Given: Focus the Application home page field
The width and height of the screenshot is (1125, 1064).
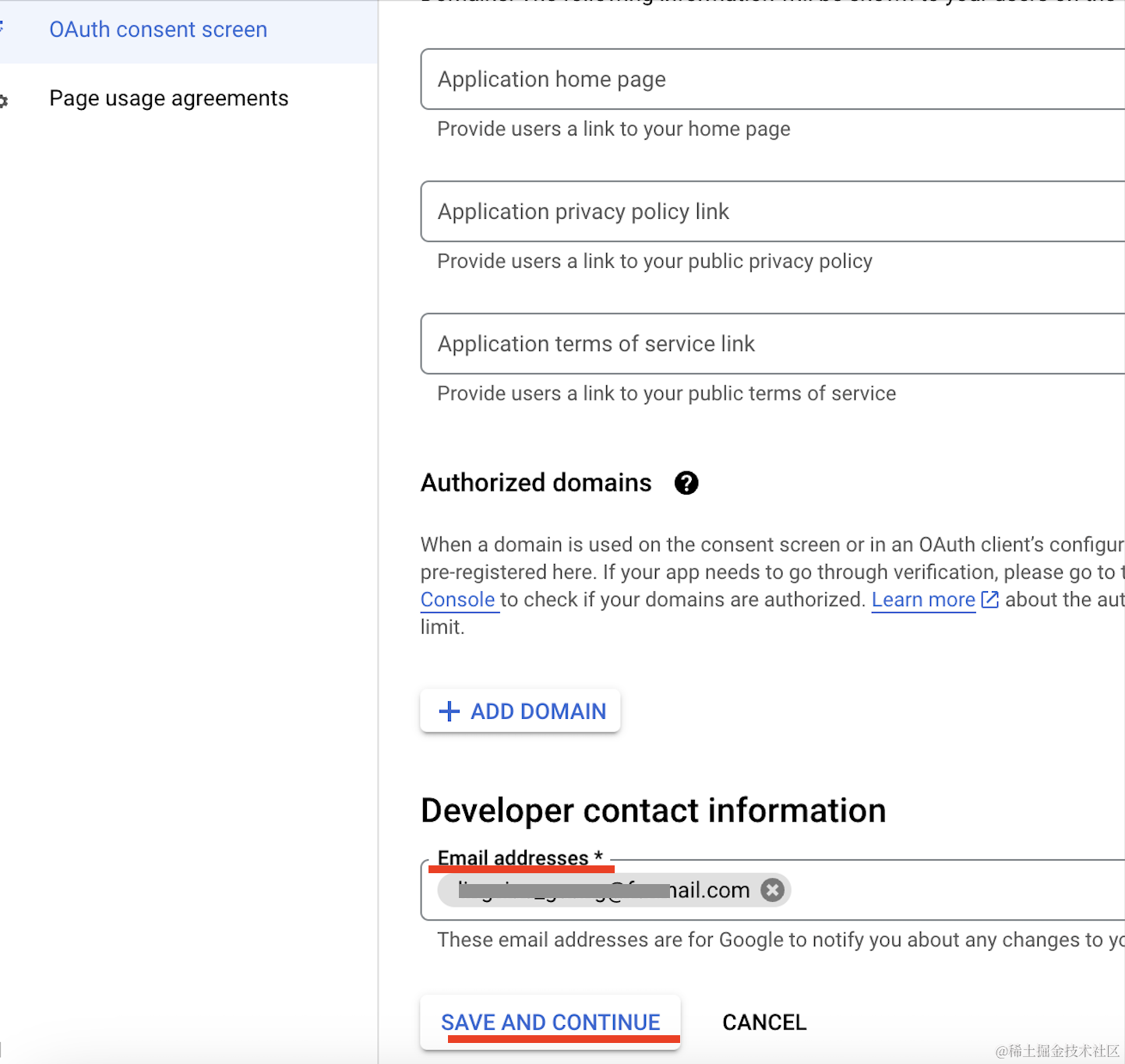Looking at the screenshot, I should point(771,79).
